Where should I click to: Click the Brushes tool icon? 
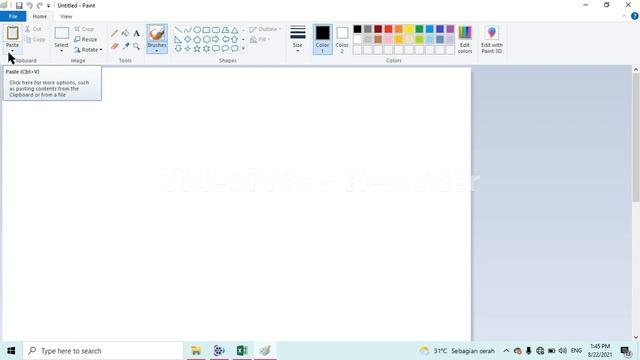[157, 33]
